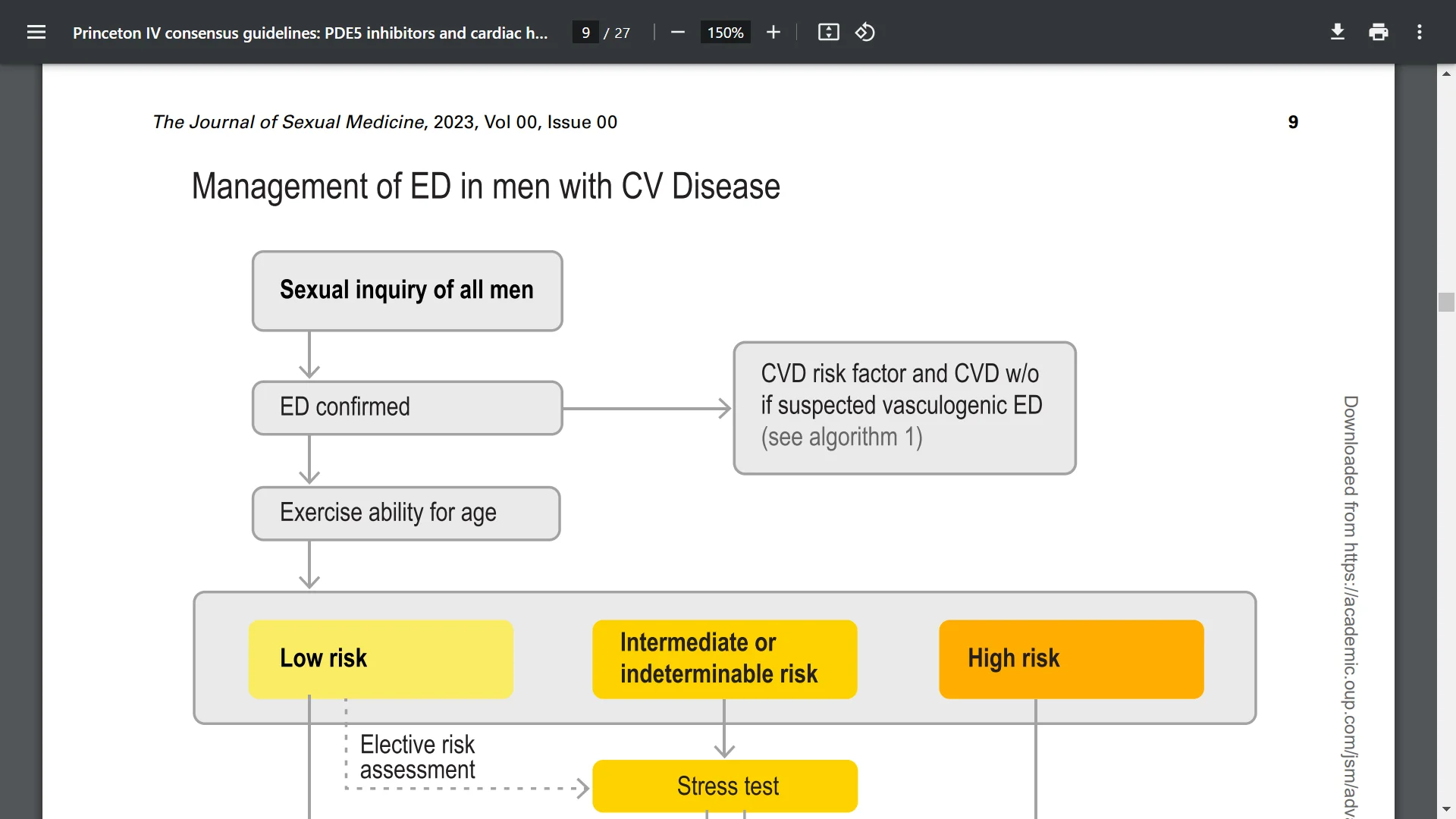Toggle the PDF sidebar with the hamburger icon

click(36, 32)
